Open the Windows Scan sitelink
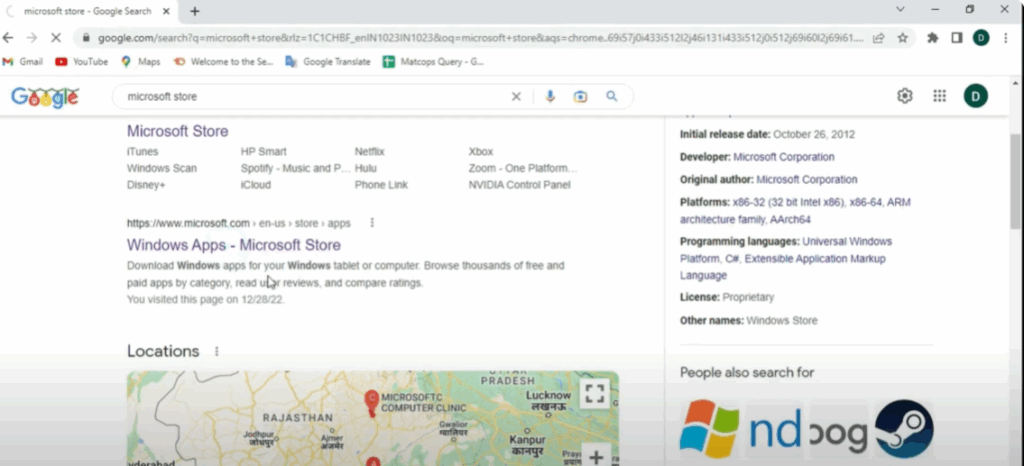1024x466 pixels. point(162,168)
